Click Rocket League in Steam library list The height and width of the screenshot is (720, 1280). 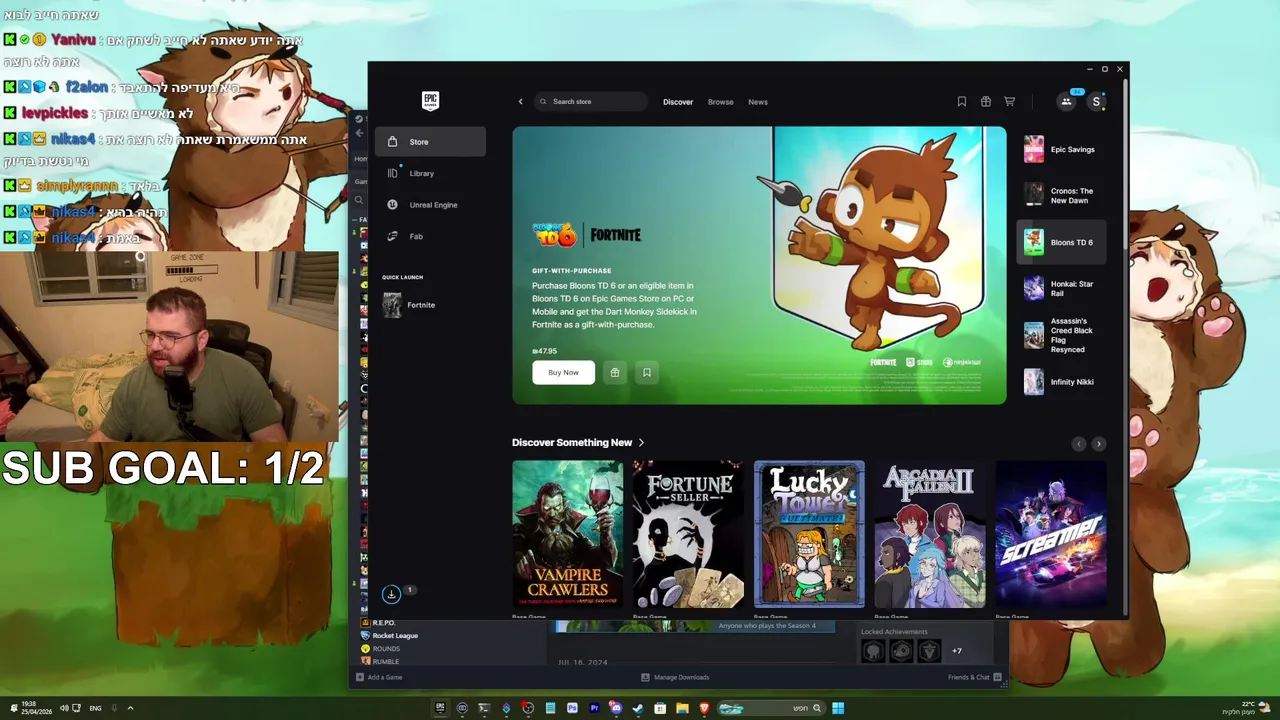[x=395, y=636]
